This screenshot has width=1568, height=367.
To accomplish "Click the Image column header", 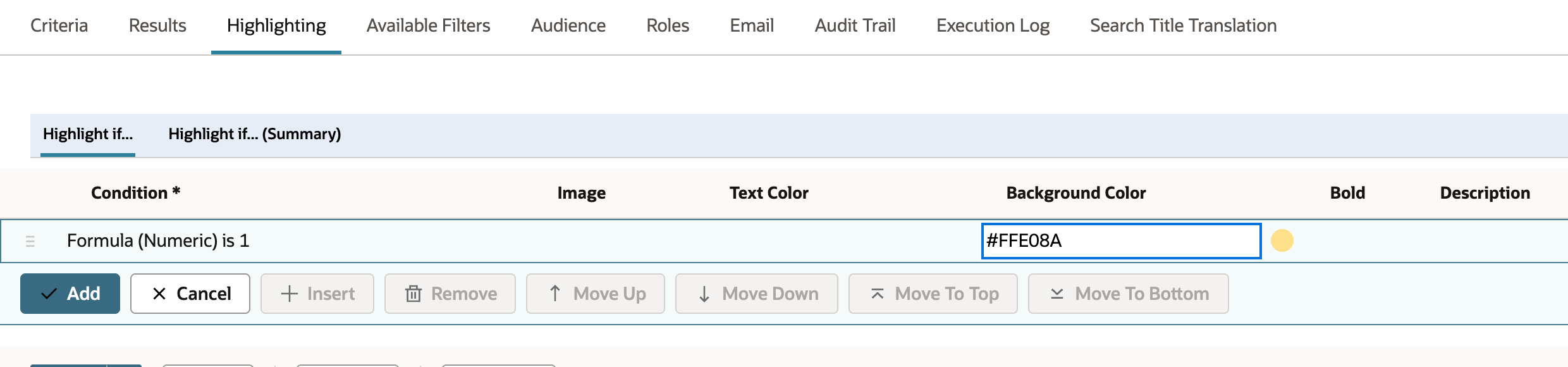I will pos(581,193).
